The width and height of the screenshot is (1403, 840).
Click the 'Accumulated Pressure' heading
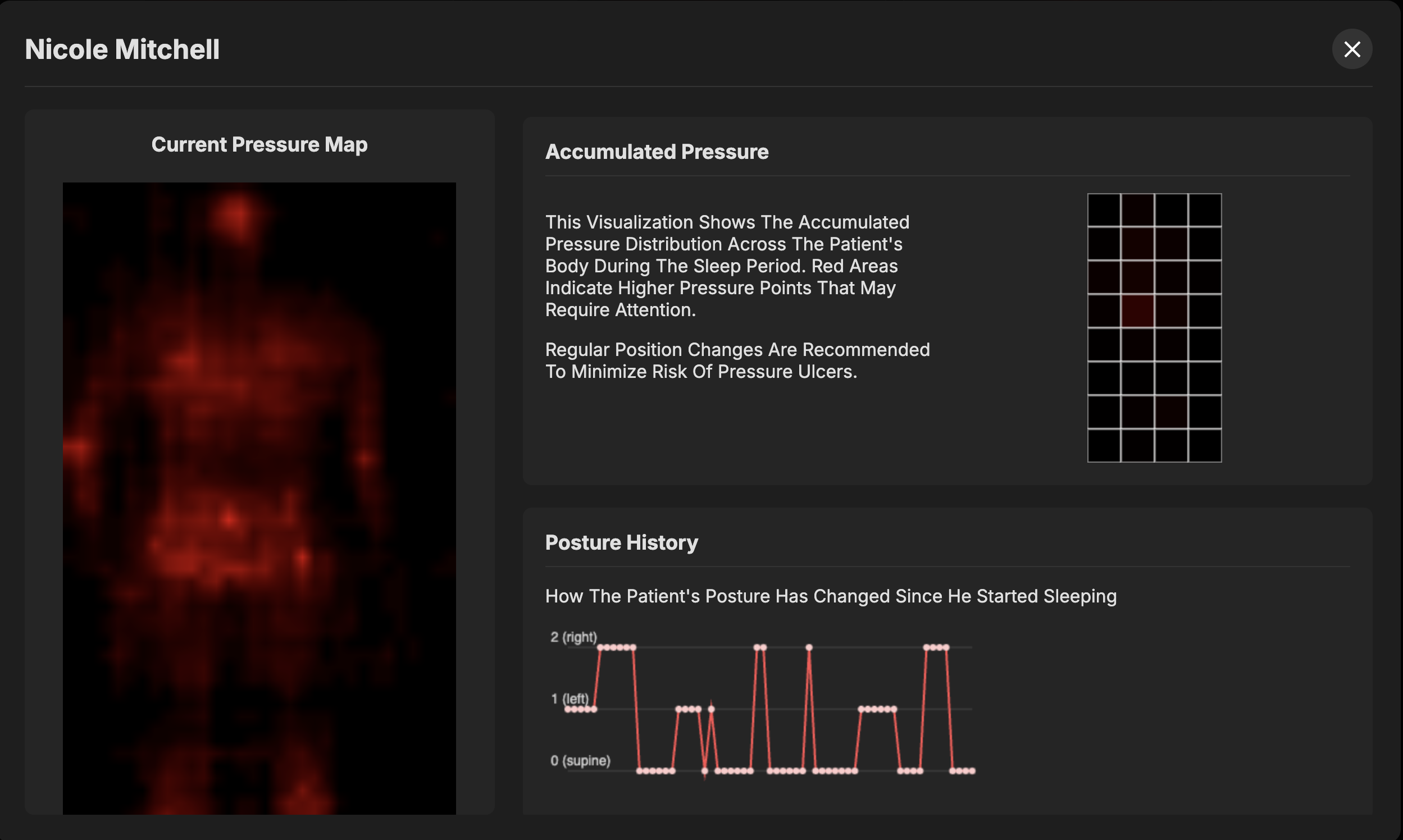click(x=657, y=152)
